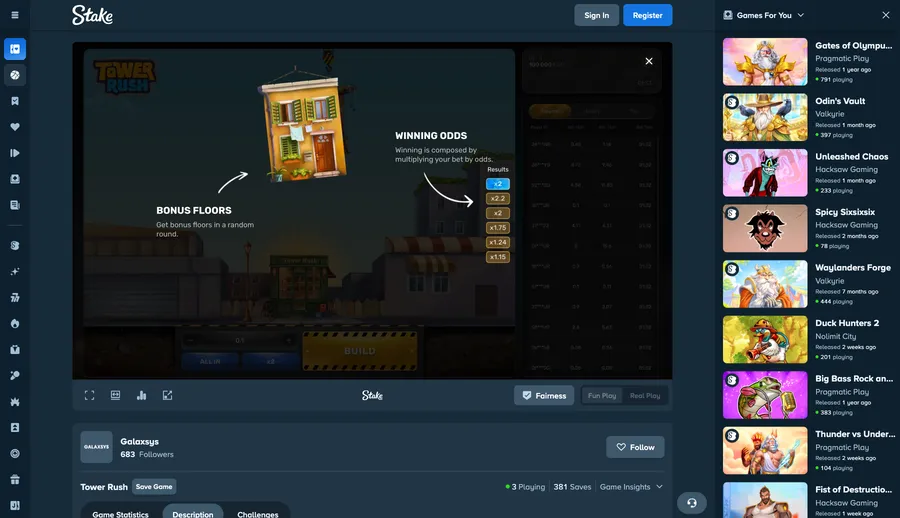Open the circular target icon in the sidebar
This screenshot has width=900, height=518.
click(x=15, y=454)
